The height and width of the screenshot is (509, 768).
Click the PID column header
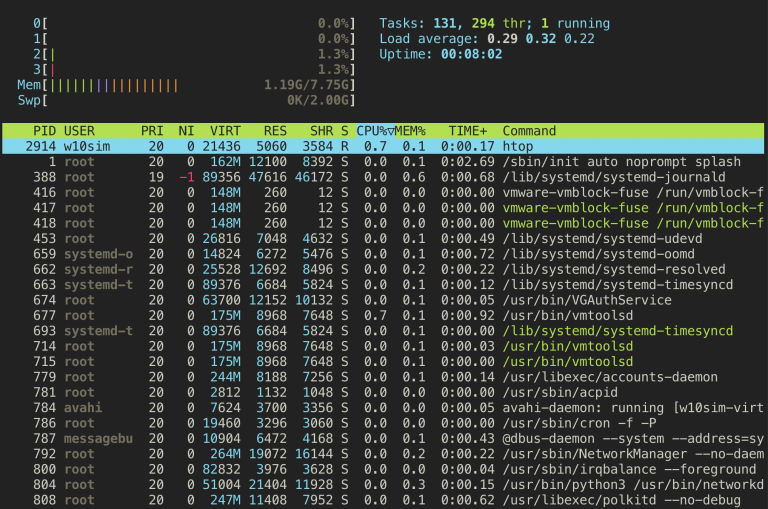click(x=44, y=131)
